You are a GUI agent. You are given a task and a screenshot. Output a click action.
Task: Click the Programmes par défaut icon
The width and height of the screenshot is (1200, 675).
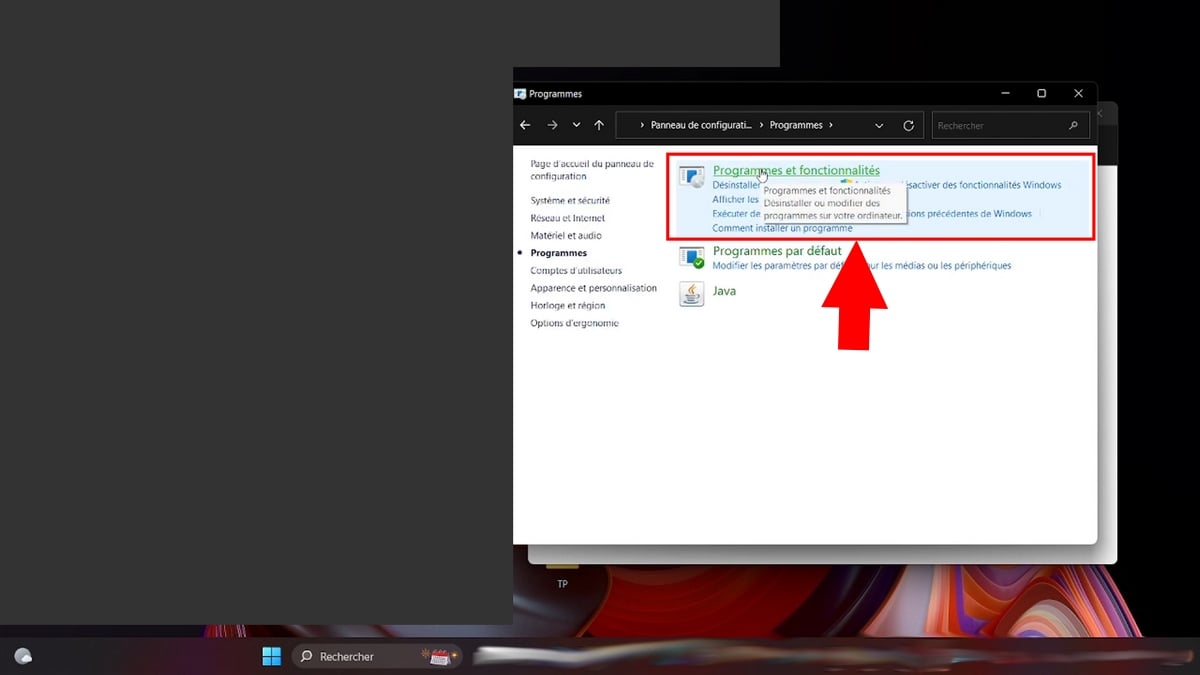[x=692, y=258]
